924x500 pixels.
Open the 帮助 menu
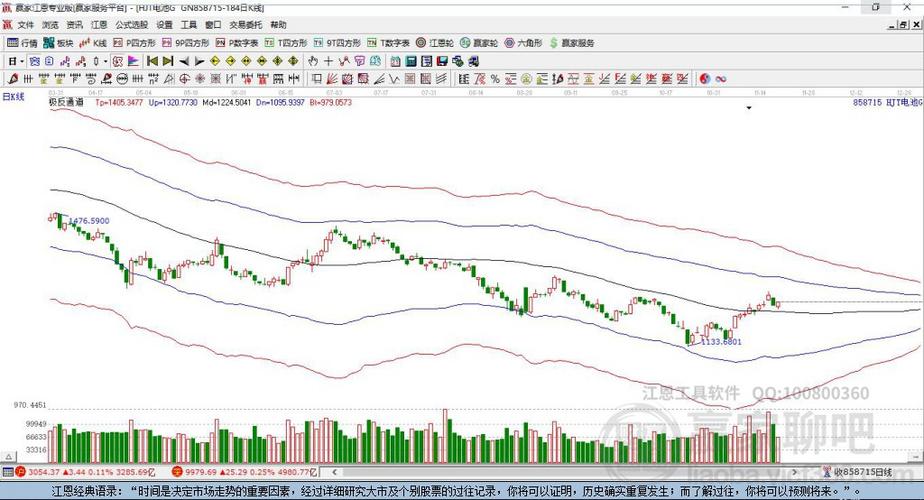click(278, 25)
